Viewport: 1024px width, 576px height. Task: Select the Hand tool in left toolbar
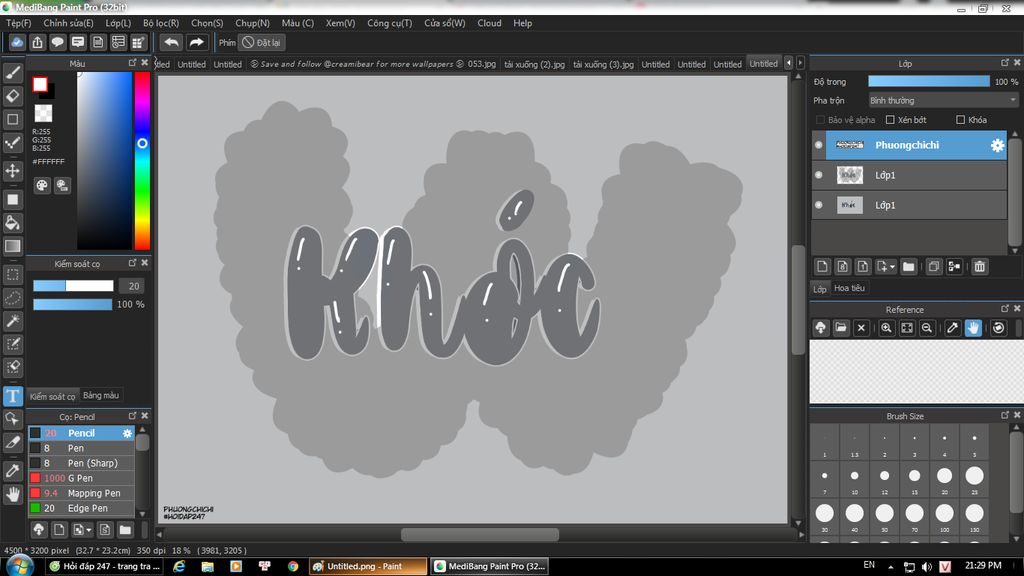point(12,494)
